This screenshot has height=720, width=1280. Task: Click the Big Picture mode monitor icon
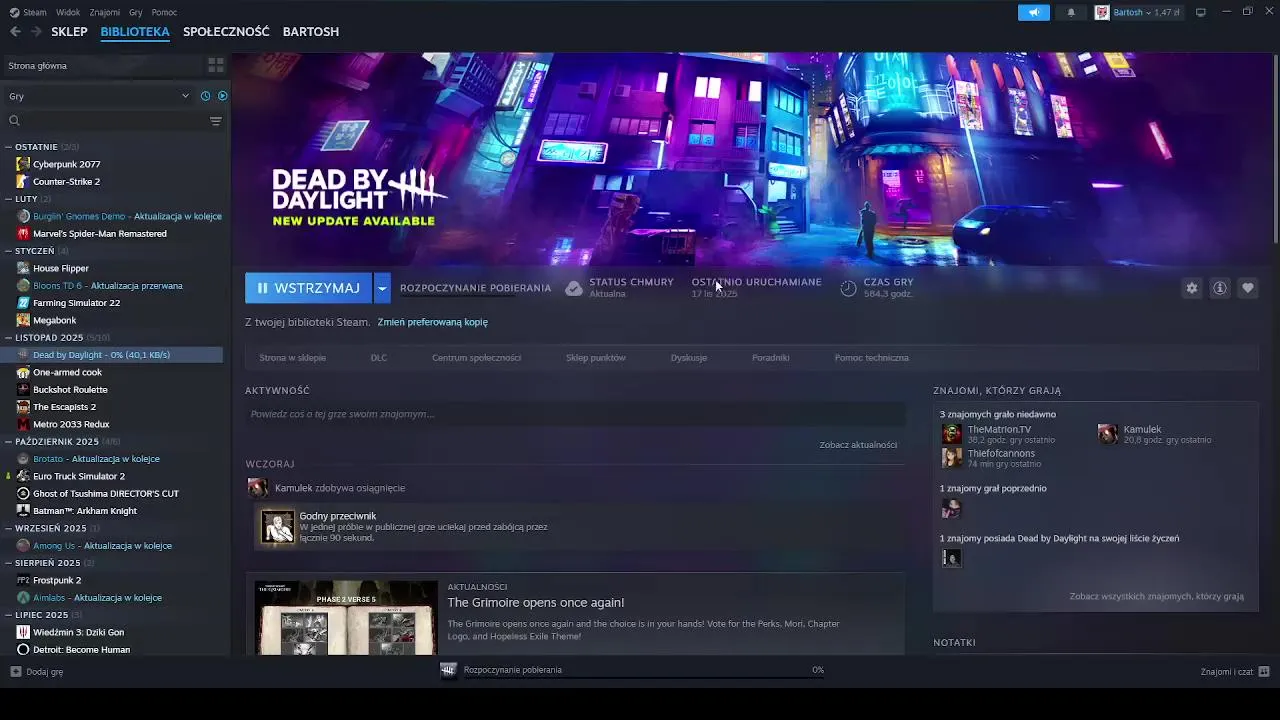[x=1201, y=12]
